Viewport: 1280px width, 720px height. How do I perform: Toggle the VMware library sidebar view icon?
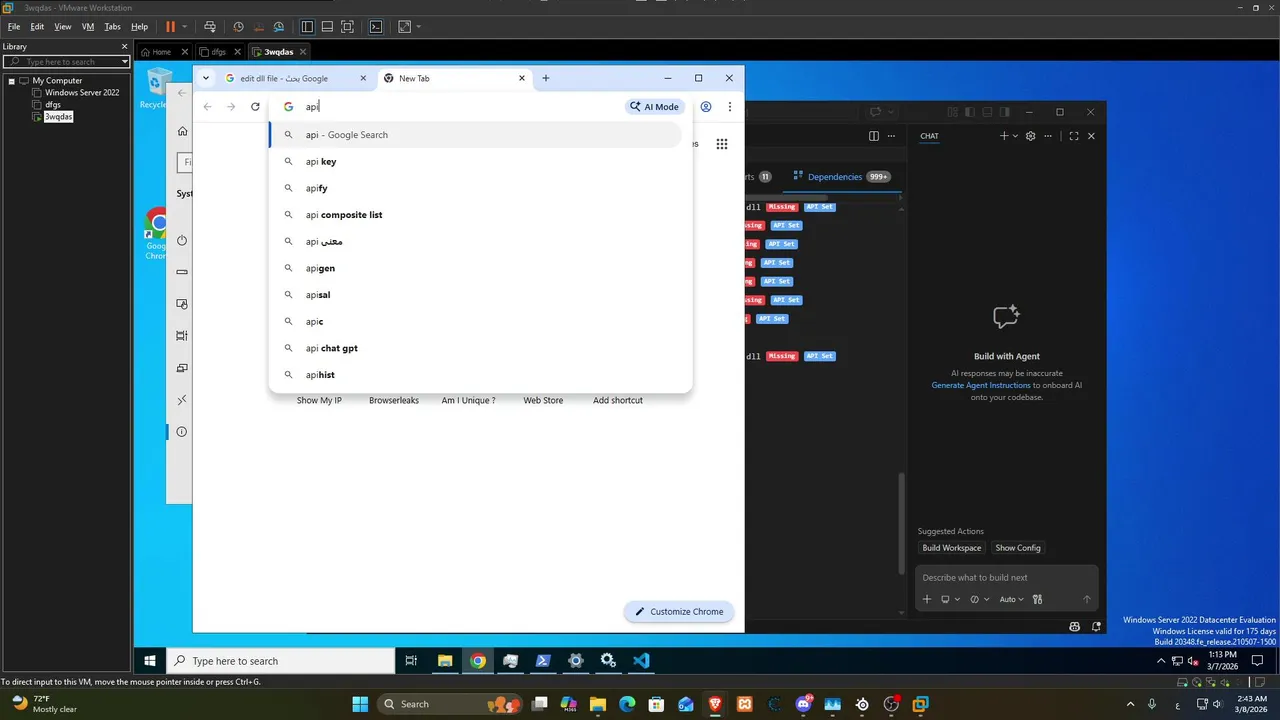307,27
